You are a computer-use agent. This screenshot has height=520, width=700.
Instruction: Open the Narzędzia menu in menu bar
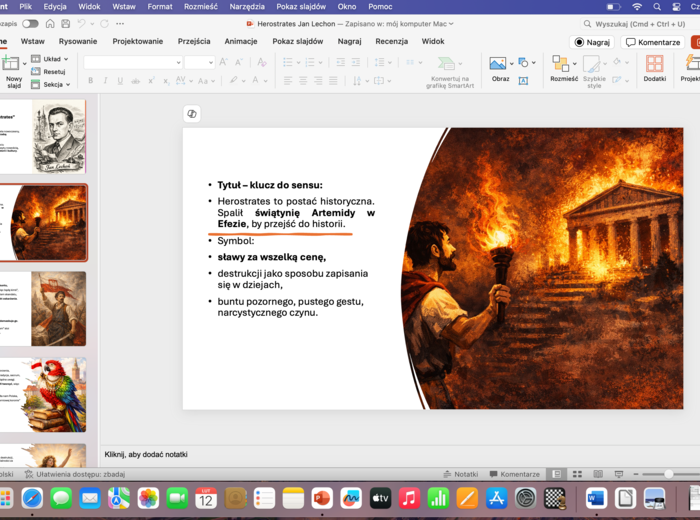click(x=247, y=6)
